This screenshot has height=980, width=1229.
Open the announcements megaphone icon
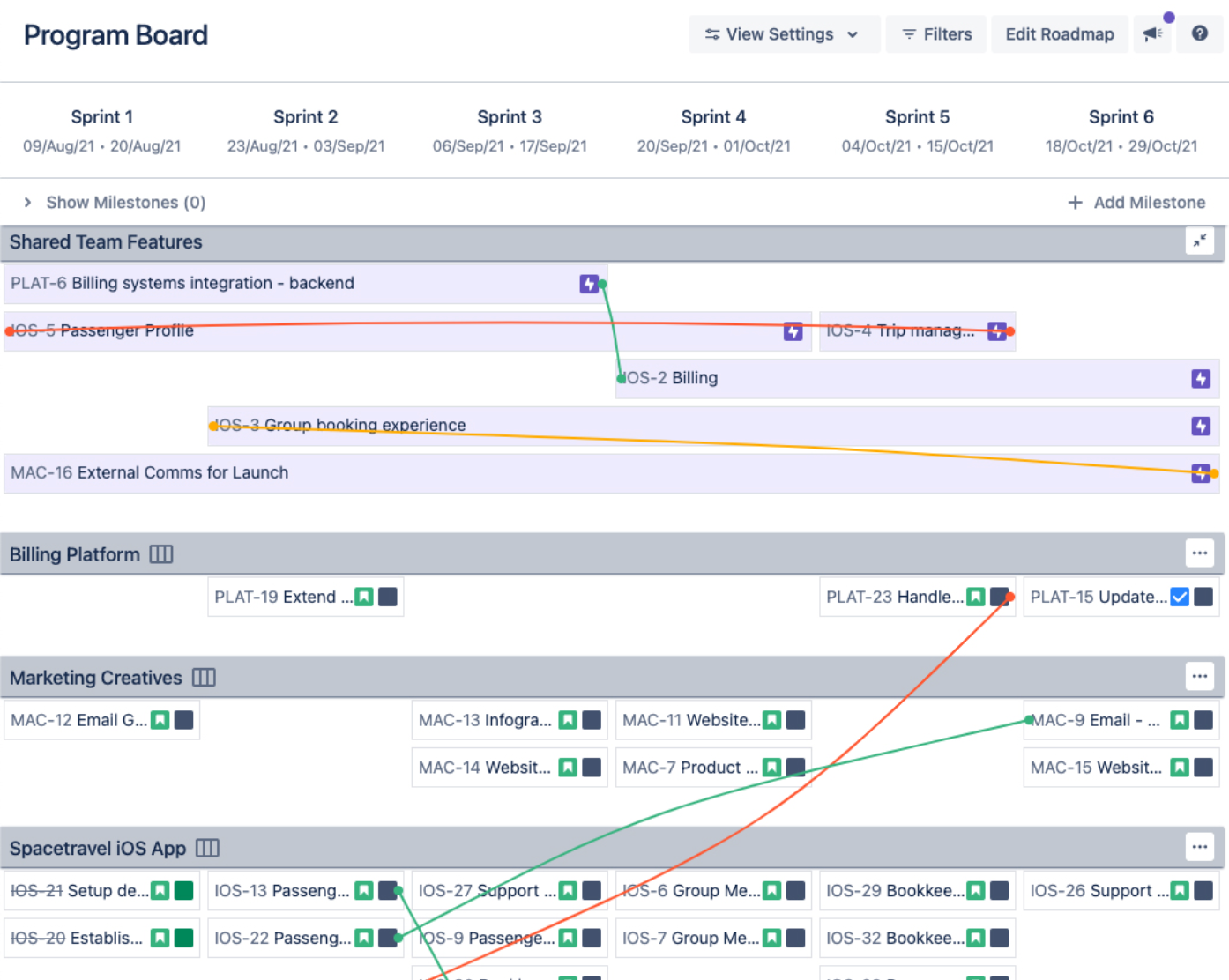click(1152, 33)
